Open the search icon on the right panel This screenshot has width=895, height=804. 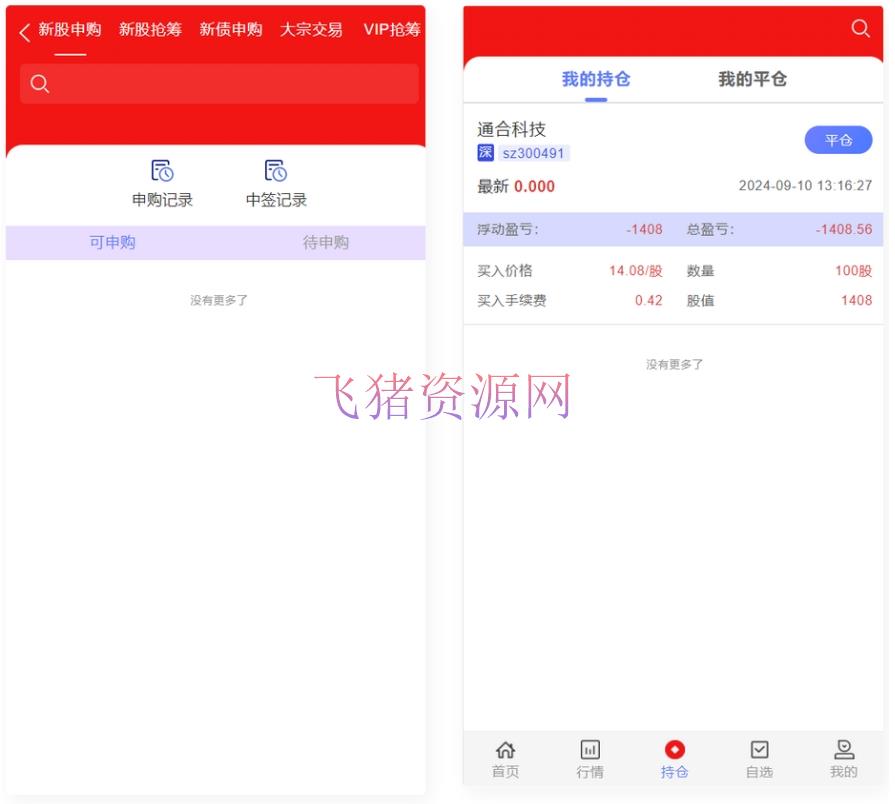pyautogui.click(x=861, y=29)
